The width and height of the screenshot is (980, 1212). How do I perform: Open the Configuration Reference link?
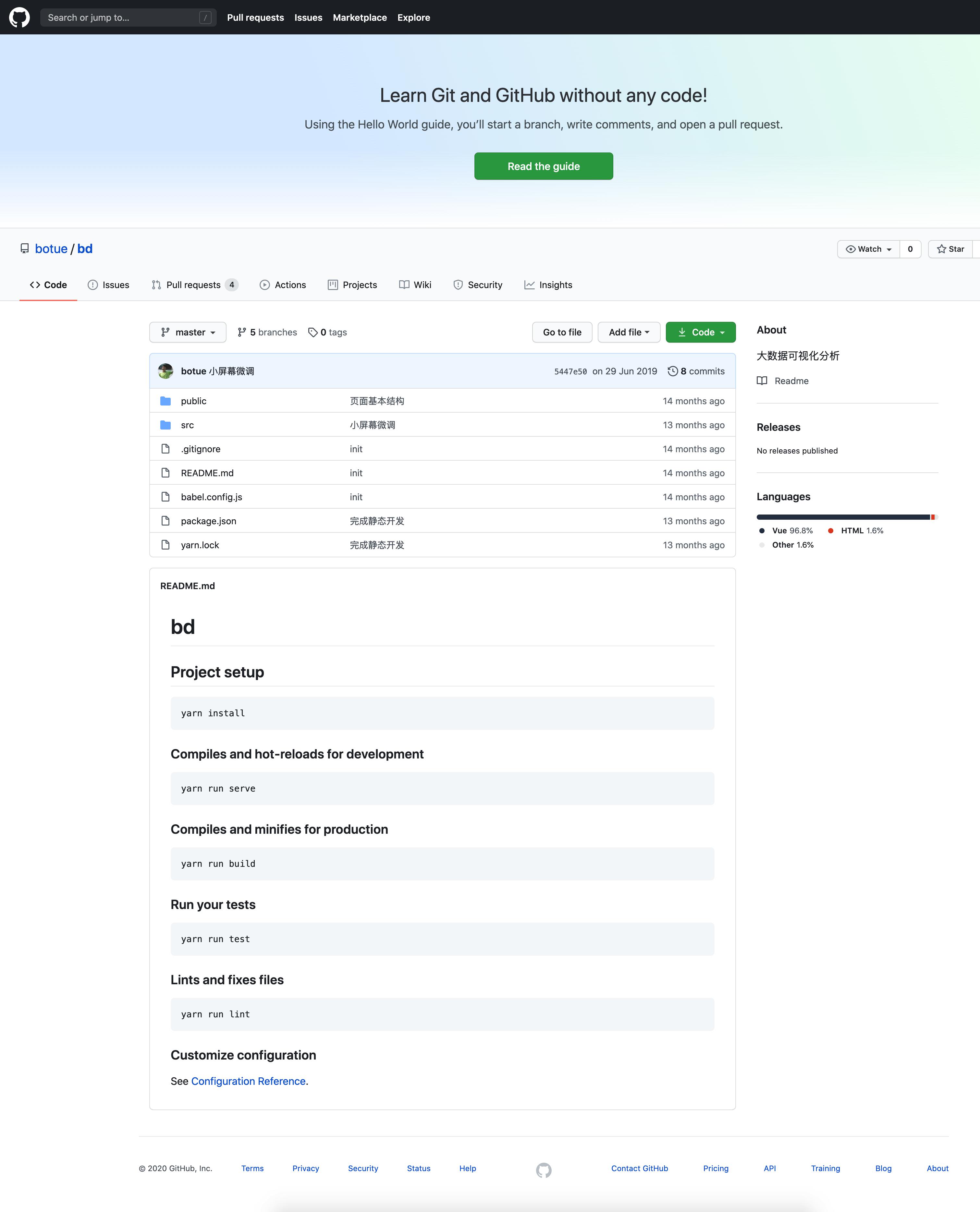(248, 1081)
